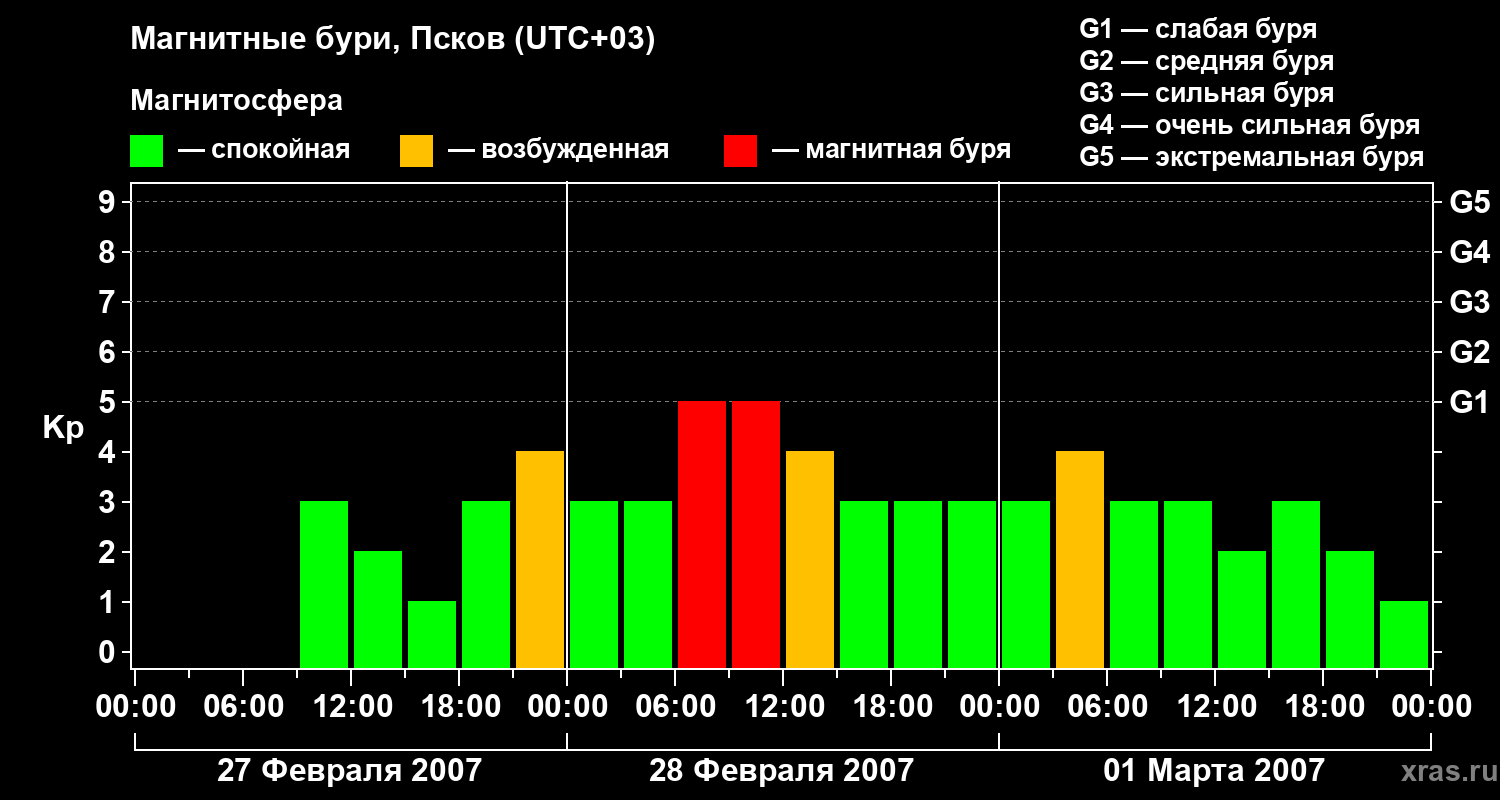Click the red 'магнитная буря' legend swatch

(x=740, y=150)
